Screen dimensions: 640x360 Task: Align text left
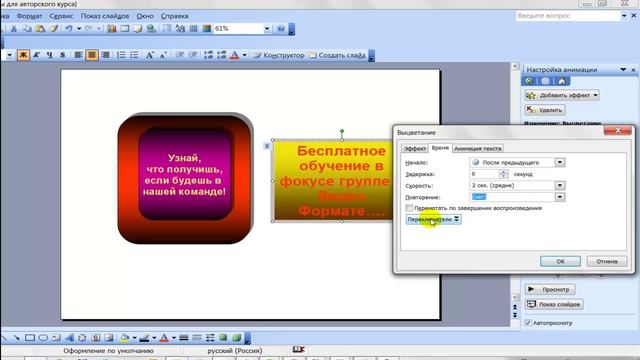click(78, 55)
